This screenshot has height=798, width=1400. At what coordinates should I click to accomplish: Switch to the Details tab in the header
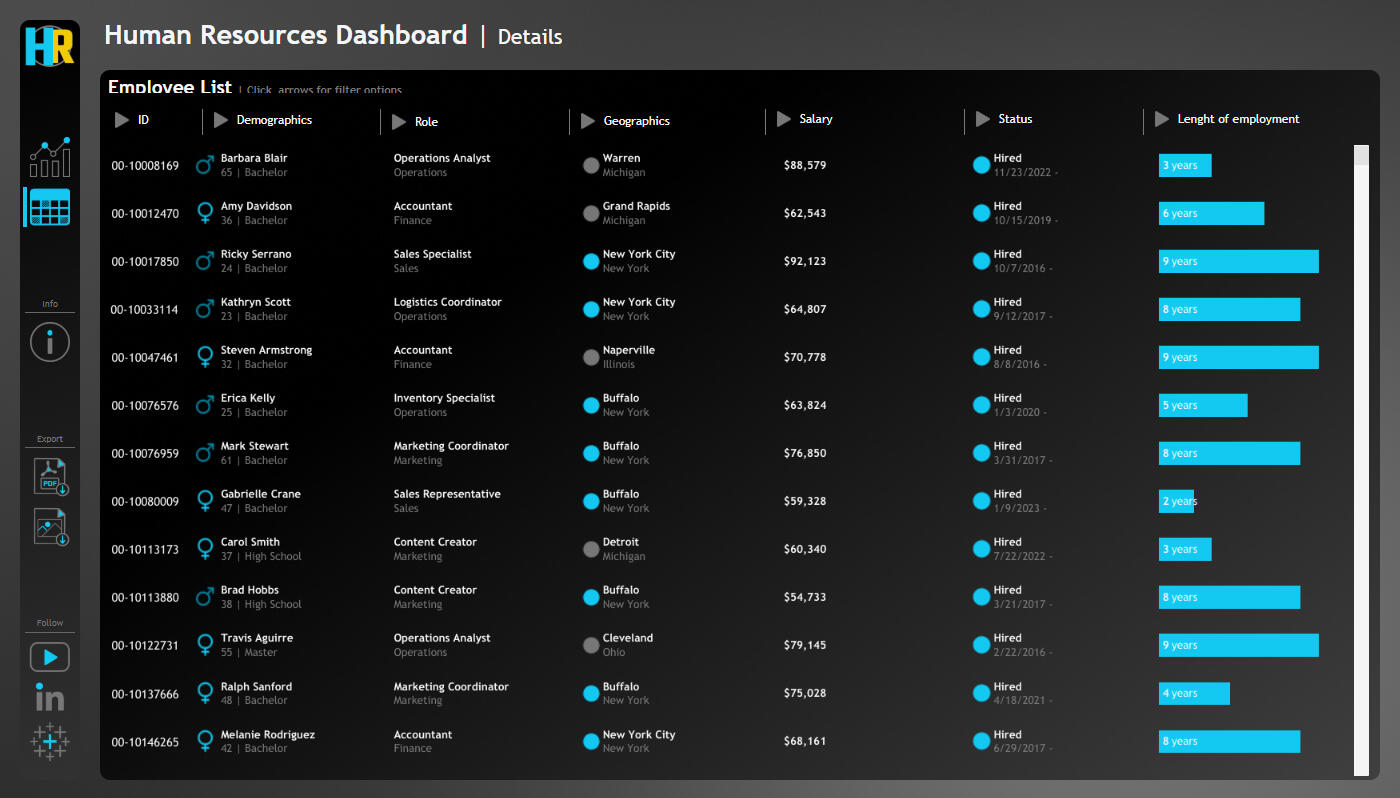tap(530, 37)
